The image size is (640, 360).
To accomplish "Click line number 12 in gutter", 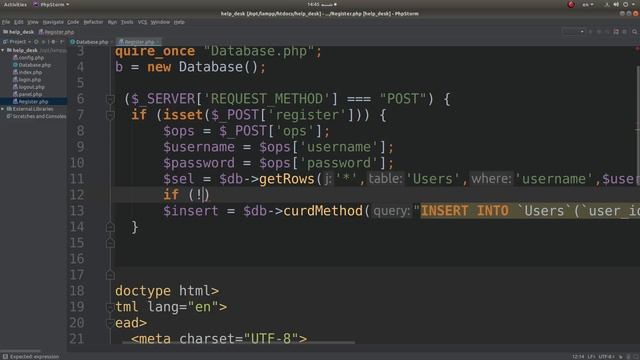I will [x=77, y=195].
